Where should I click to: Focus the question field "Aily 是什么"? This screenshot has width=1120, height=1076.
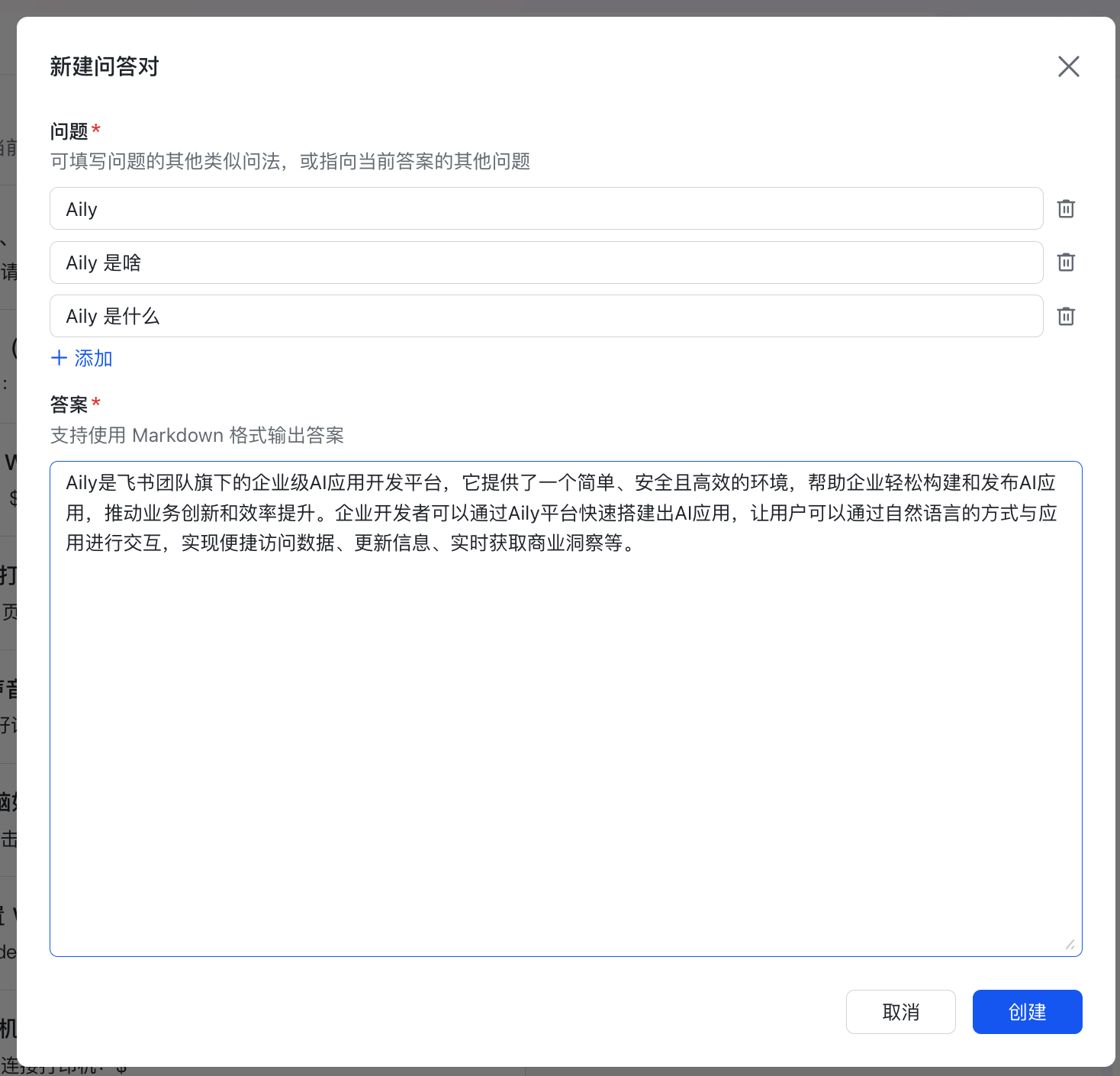(x=546, y=316)
